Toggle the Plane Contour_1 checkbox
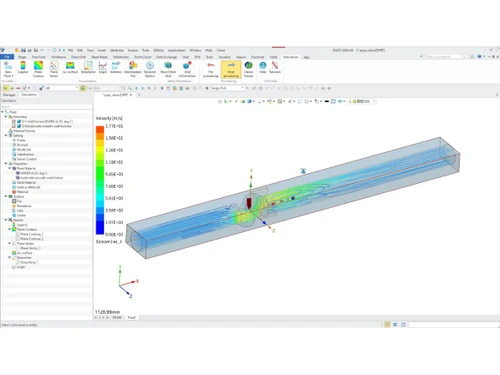 pos(18,234)
